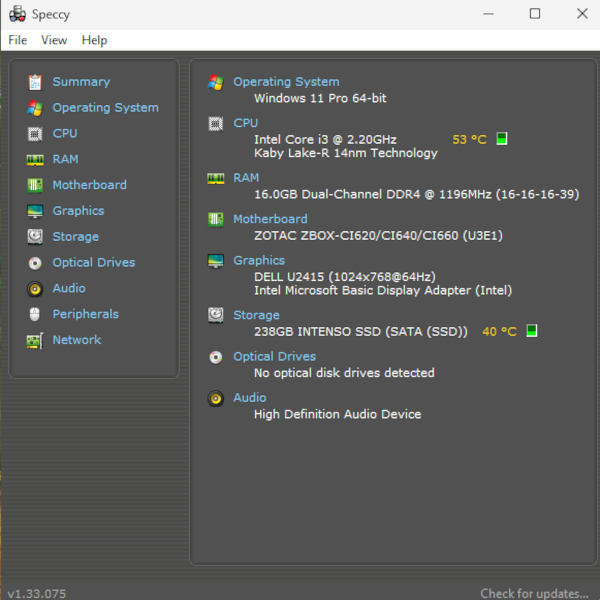The image size is (600, 600).
Task: Click the Windows 11 Pro 64-bit text
Action: click(320, 98)
